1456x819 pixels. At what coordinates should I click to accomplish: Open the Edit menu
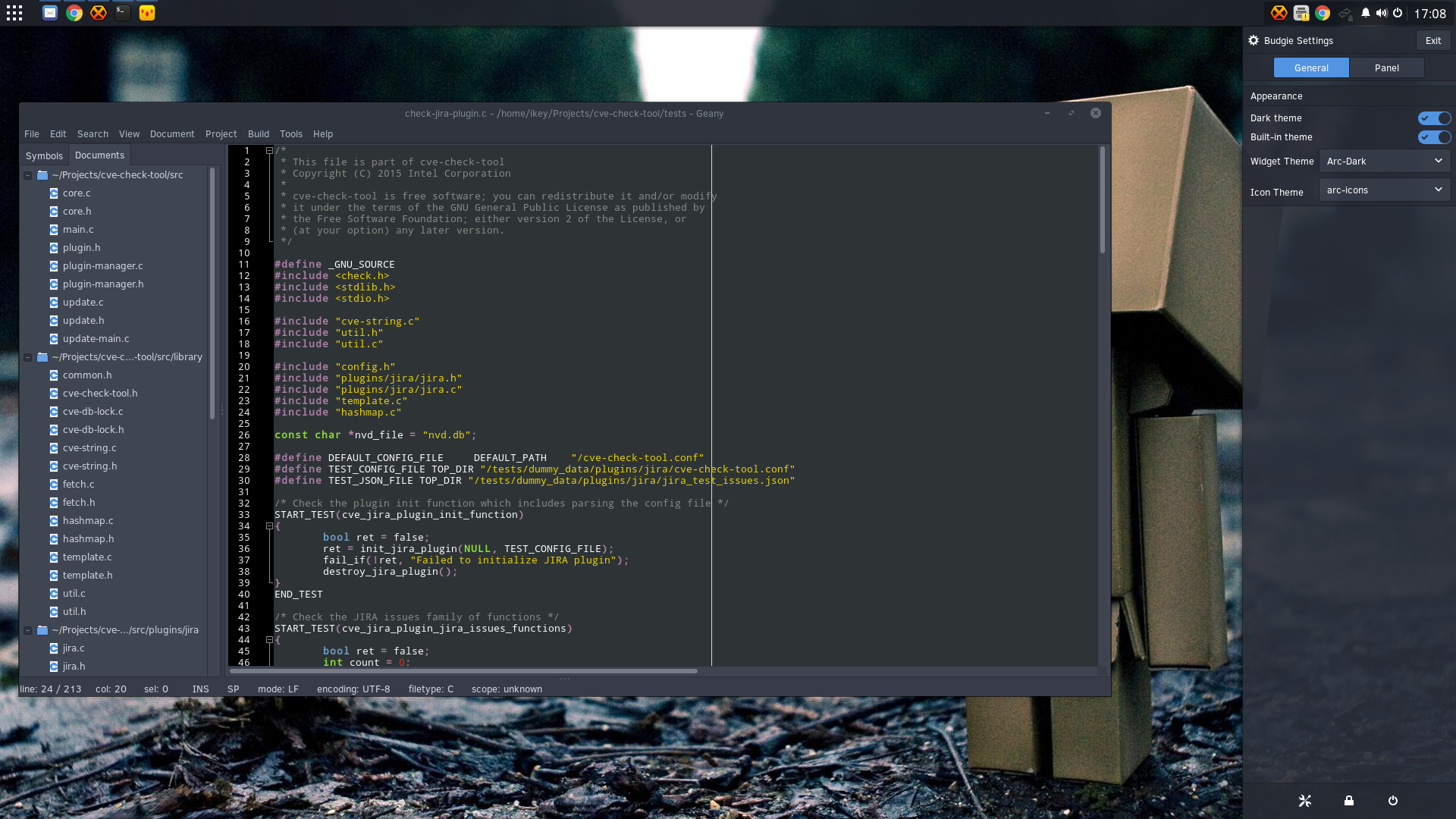pos(58,134)
